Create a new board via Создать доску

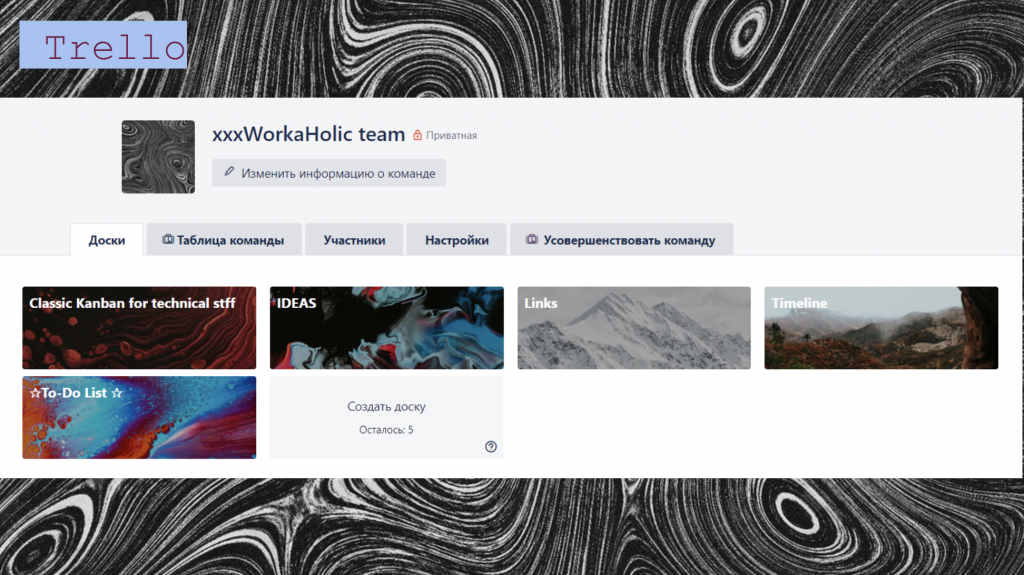click(x=386, y=407)
